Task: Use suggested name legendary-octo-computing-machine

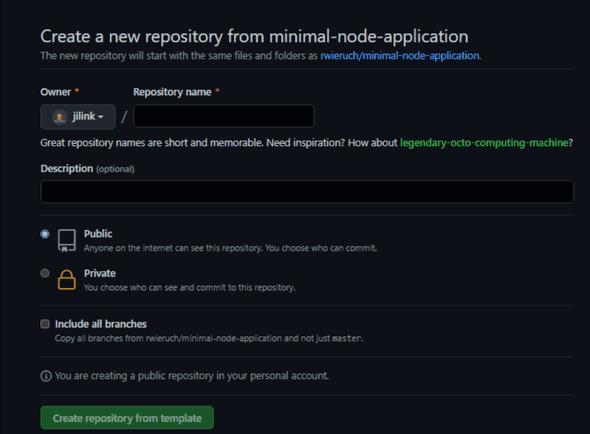Action: 484,143
